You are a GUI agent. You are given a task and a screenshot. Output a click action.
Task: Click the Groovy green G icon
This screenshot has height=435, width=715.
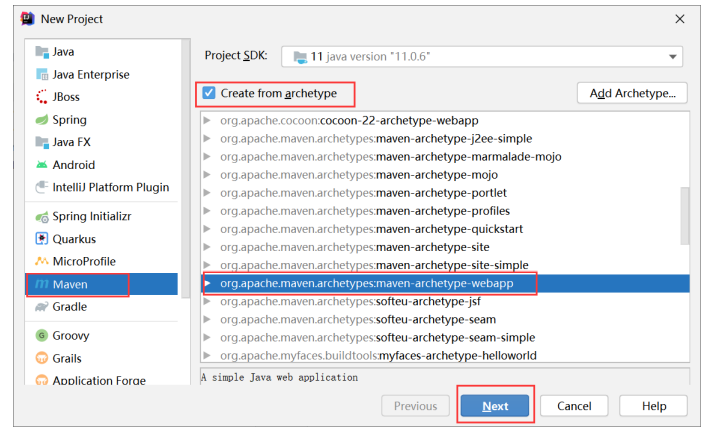click(42, 336)
